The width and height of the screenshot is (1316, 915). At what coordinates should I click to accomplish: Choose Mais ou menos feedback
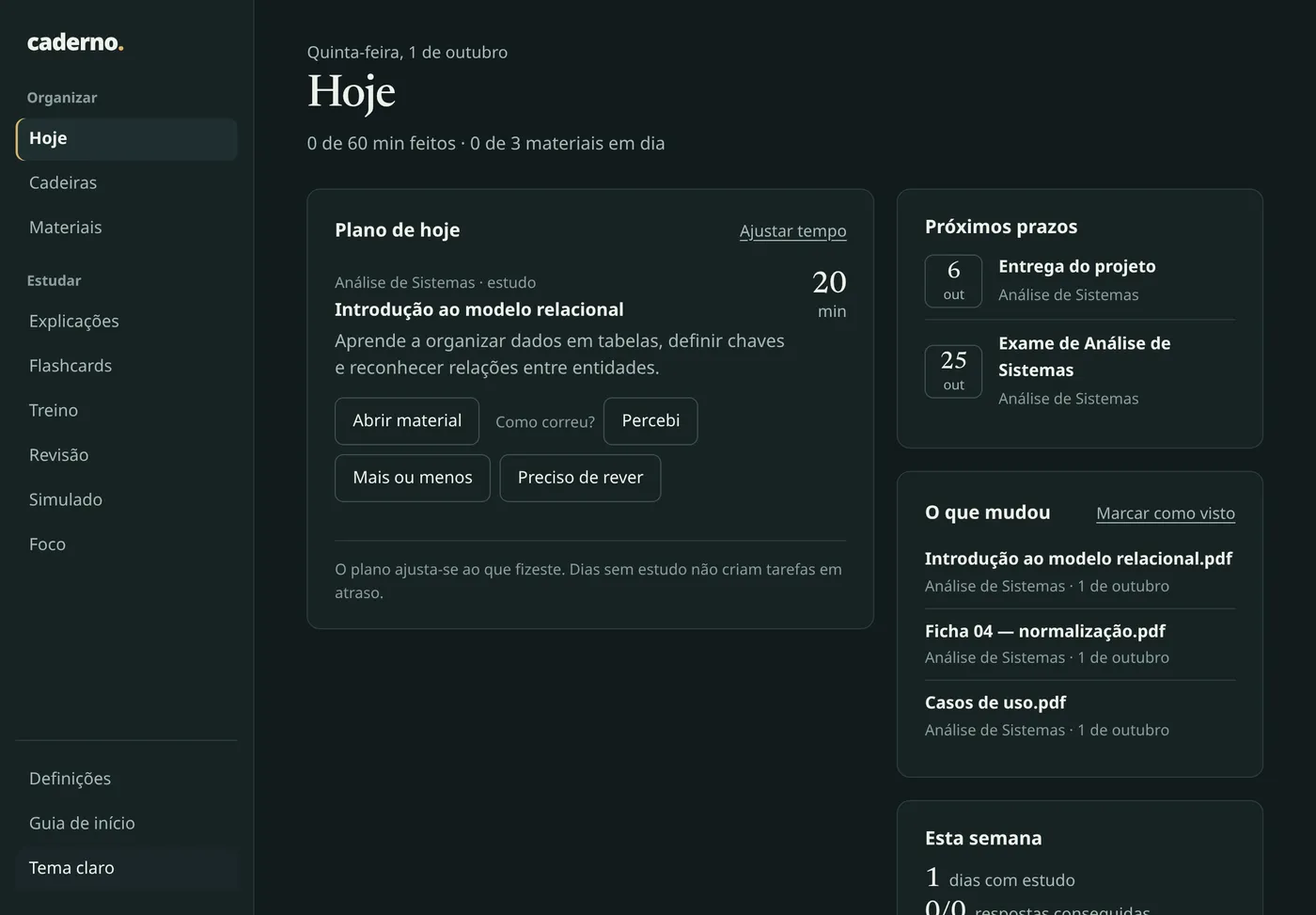413,478
